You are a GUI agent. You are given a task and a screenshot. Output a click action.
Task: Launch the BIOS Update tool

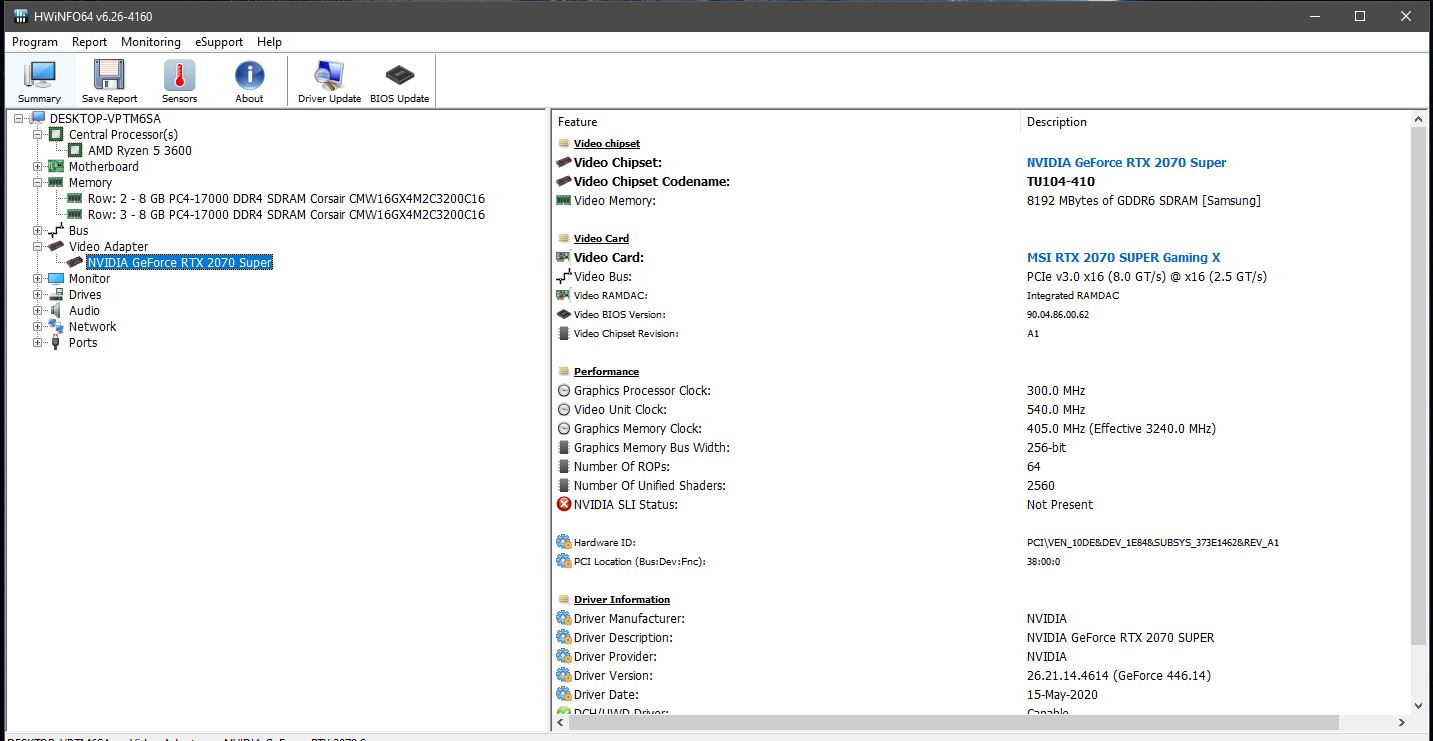(399, 81)
